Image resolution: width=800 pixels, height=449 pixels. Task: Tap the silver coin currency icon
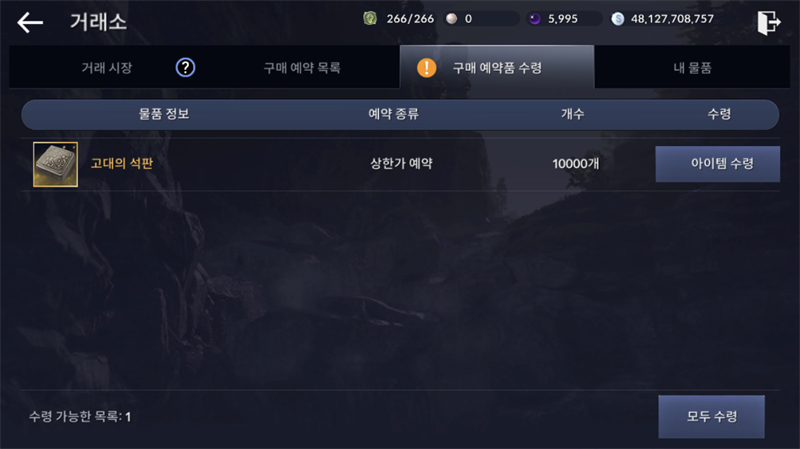[618, 19]
